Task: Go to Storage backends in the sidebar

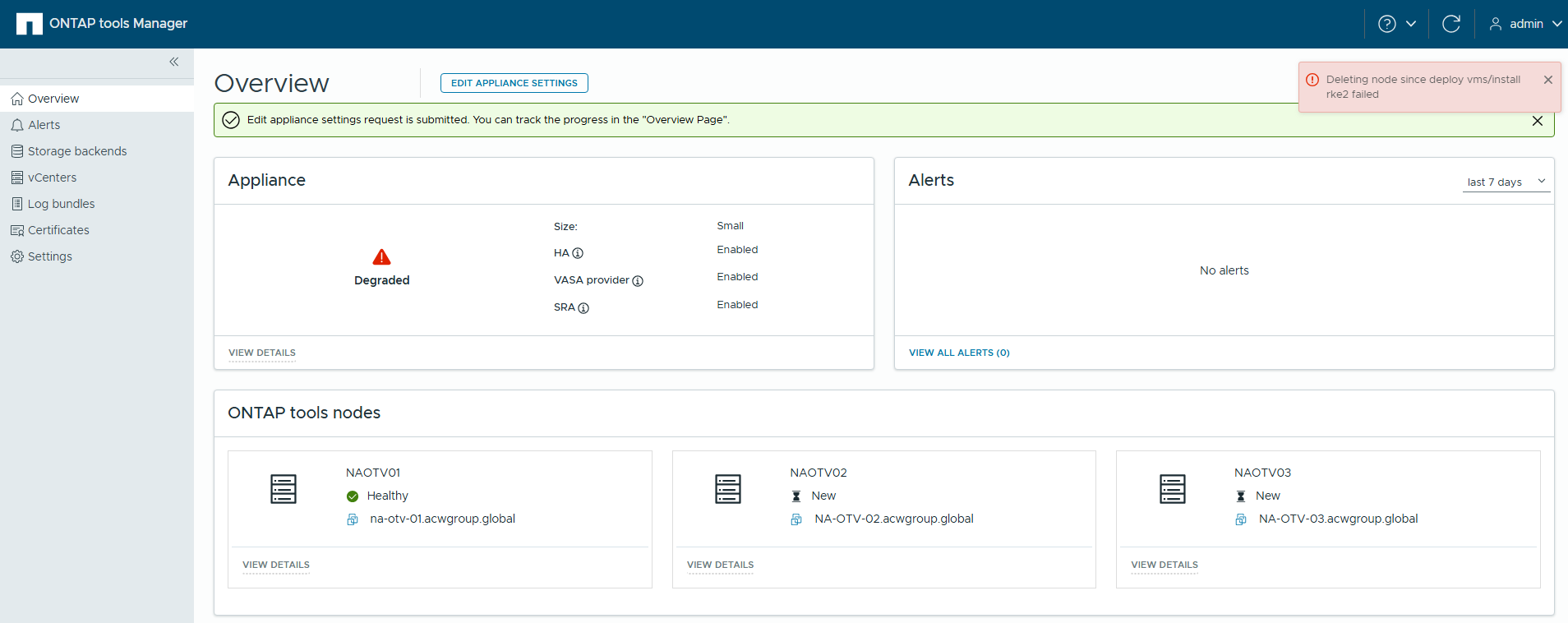Action: pyautogui.click(x=77, y=151)
